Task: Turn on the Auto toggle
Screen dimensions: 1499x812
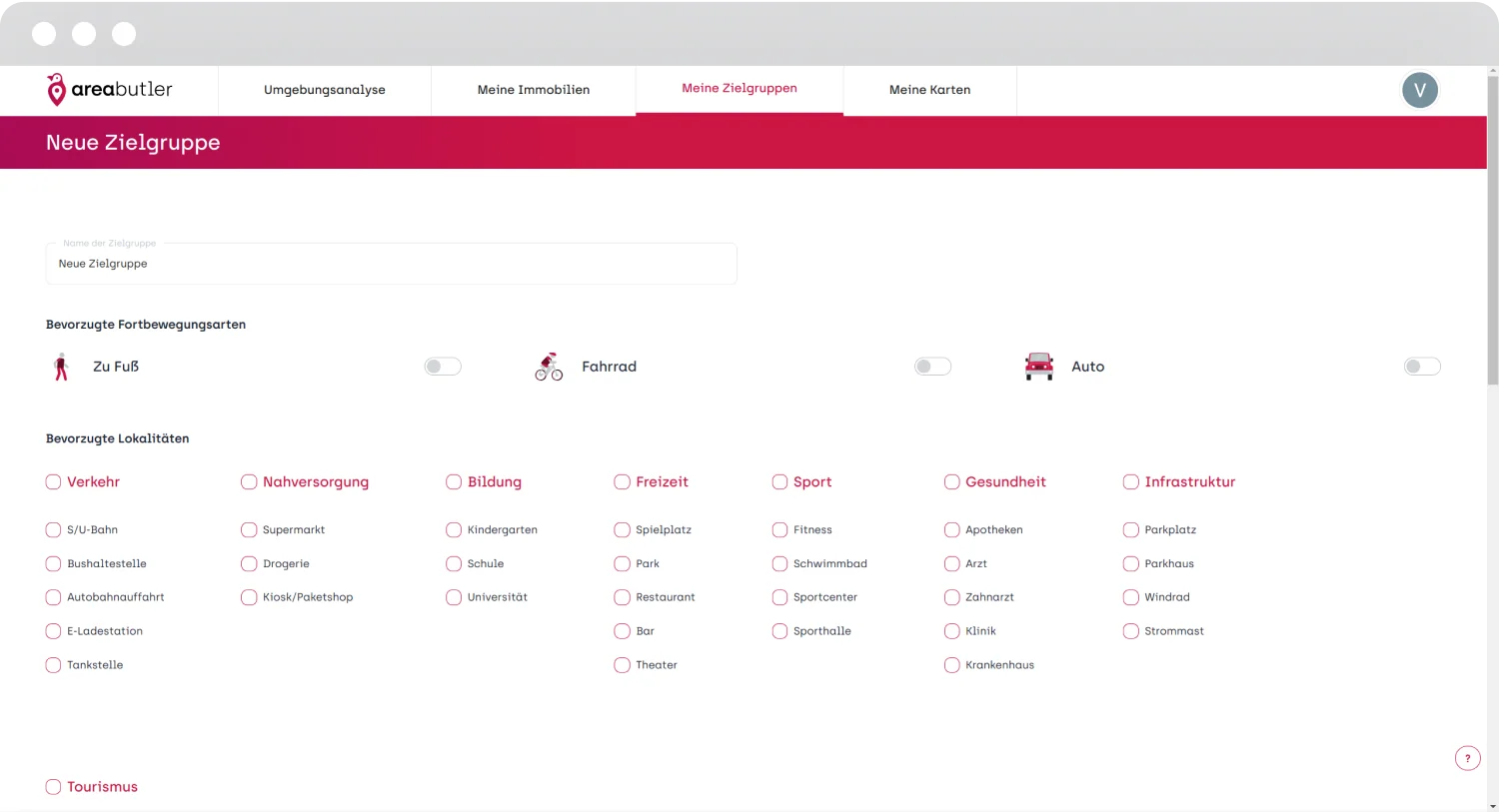Action: pos(1422,367)
